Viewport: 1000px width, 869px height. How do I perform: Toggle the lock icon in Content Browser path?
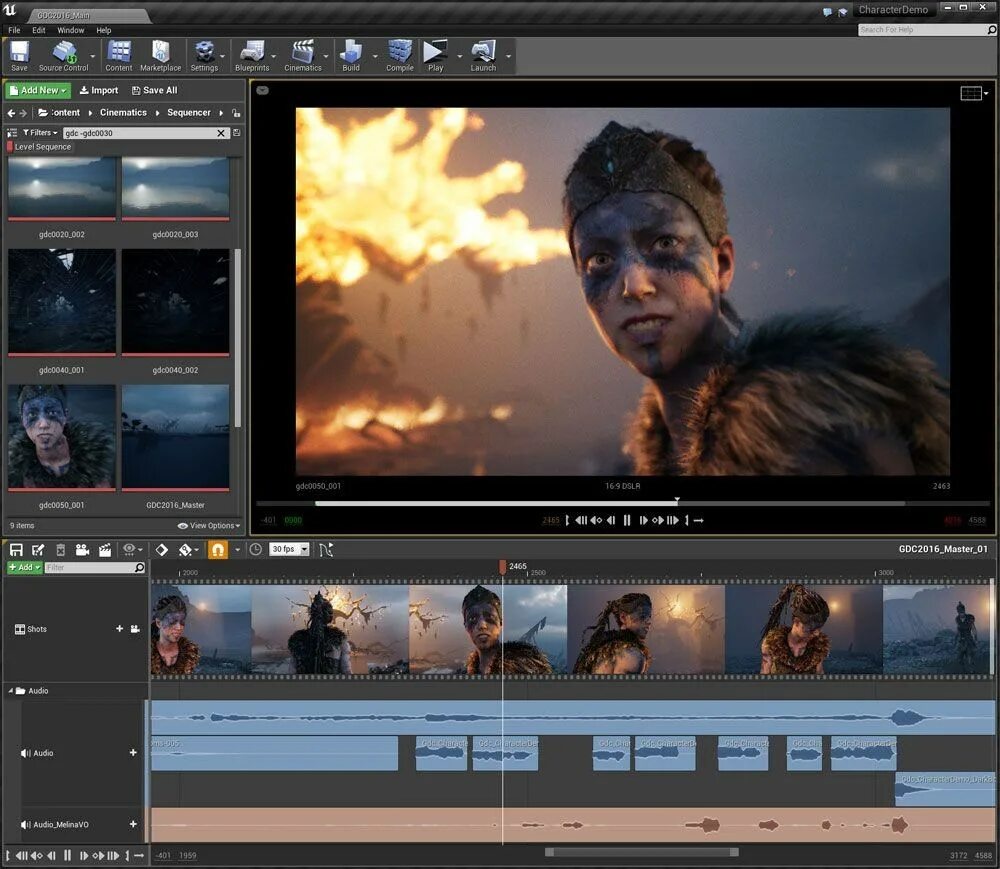(235, 113)
